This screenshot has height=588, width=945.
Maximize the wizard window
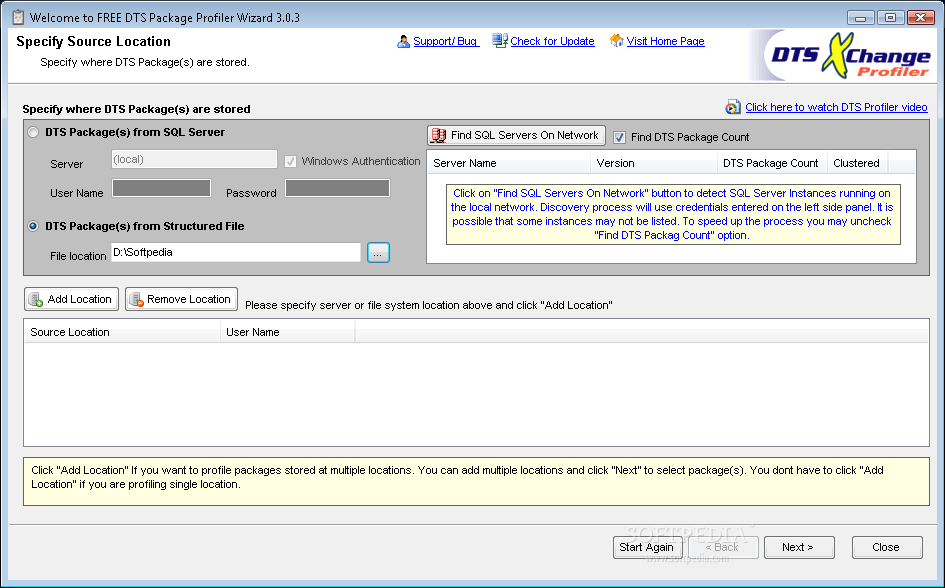point(890,17)
